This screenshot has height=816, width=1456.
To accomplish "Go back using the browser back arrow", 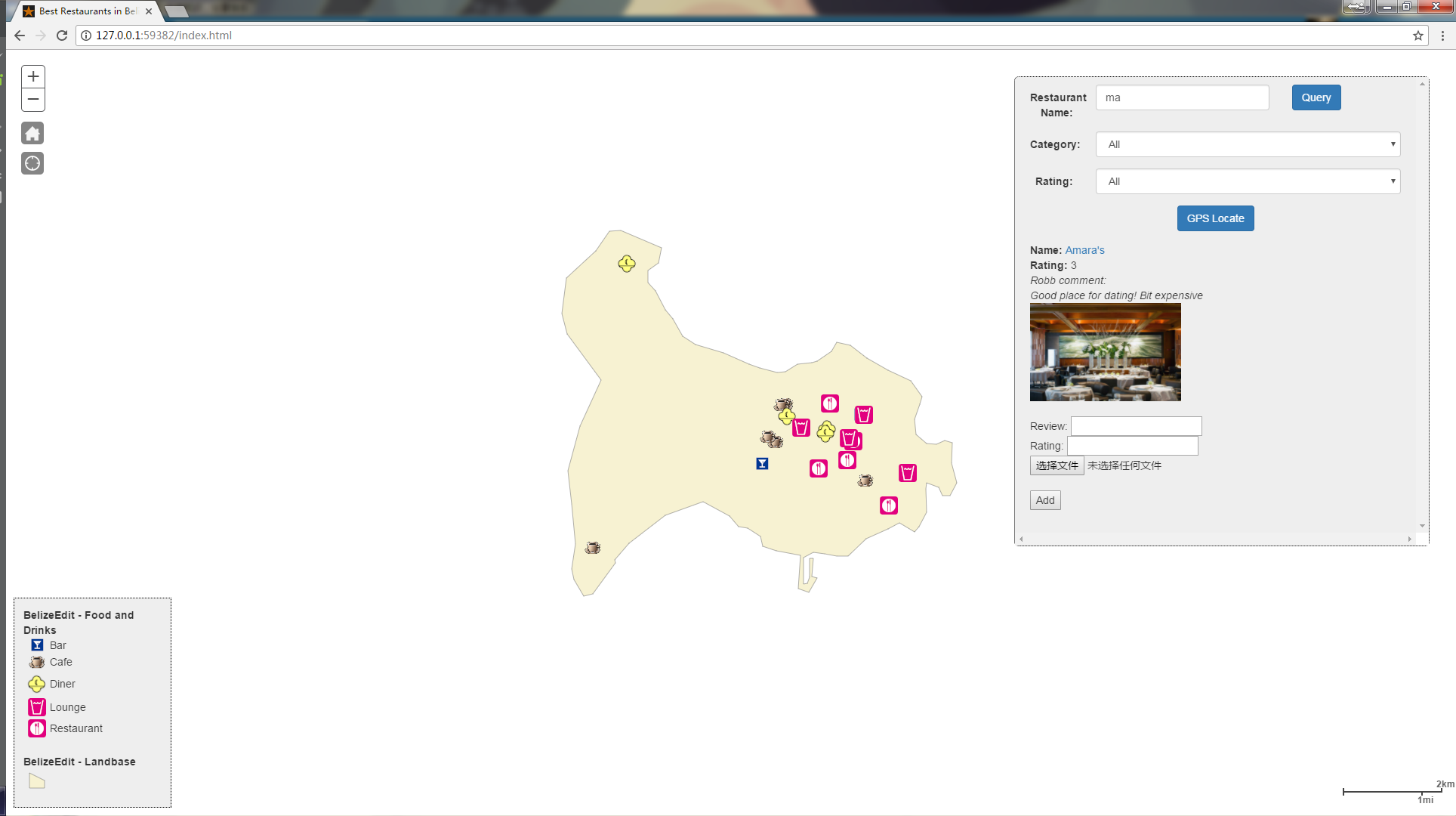I will click(x=20, y=36).
